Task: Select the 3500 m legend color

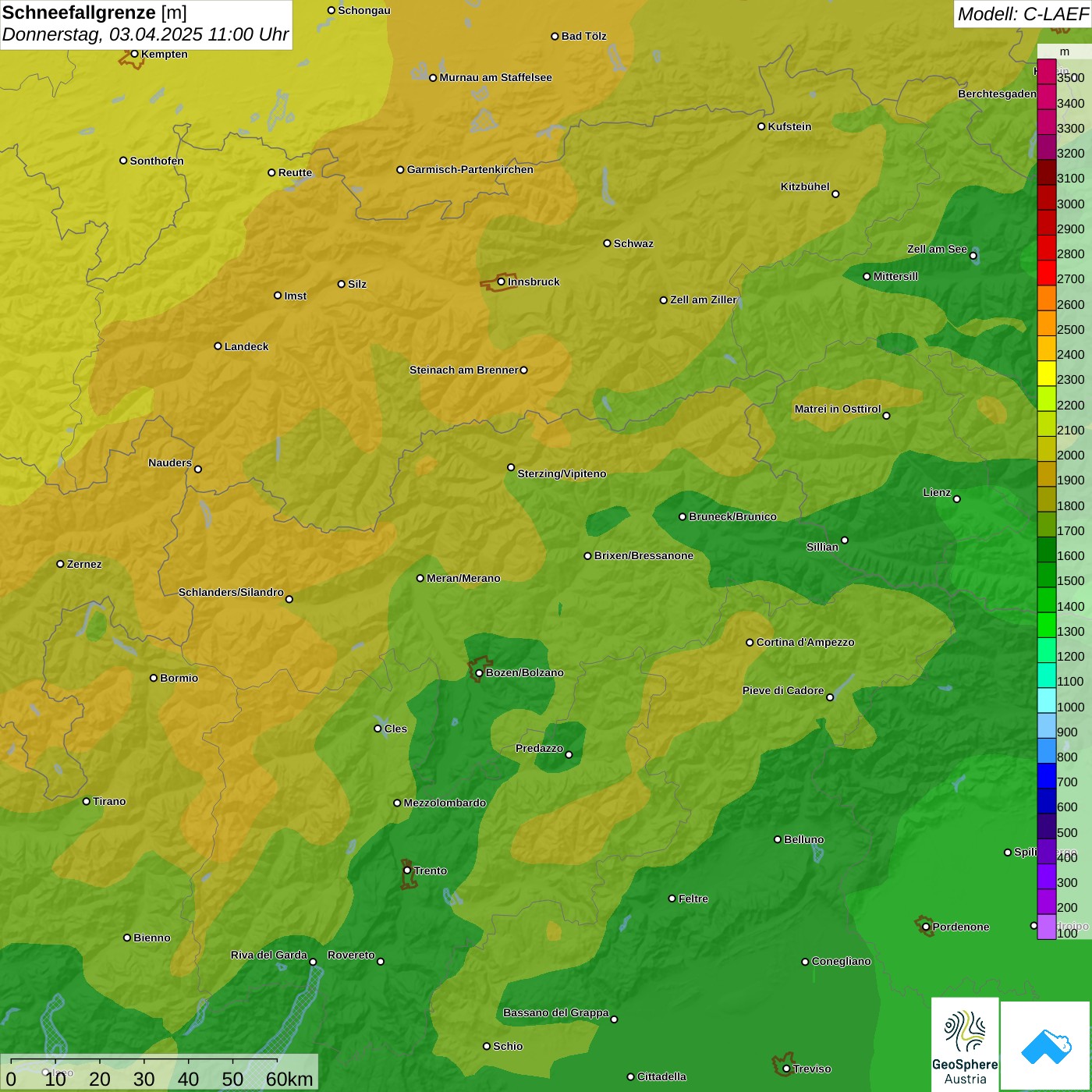Action: [1046, 72]
